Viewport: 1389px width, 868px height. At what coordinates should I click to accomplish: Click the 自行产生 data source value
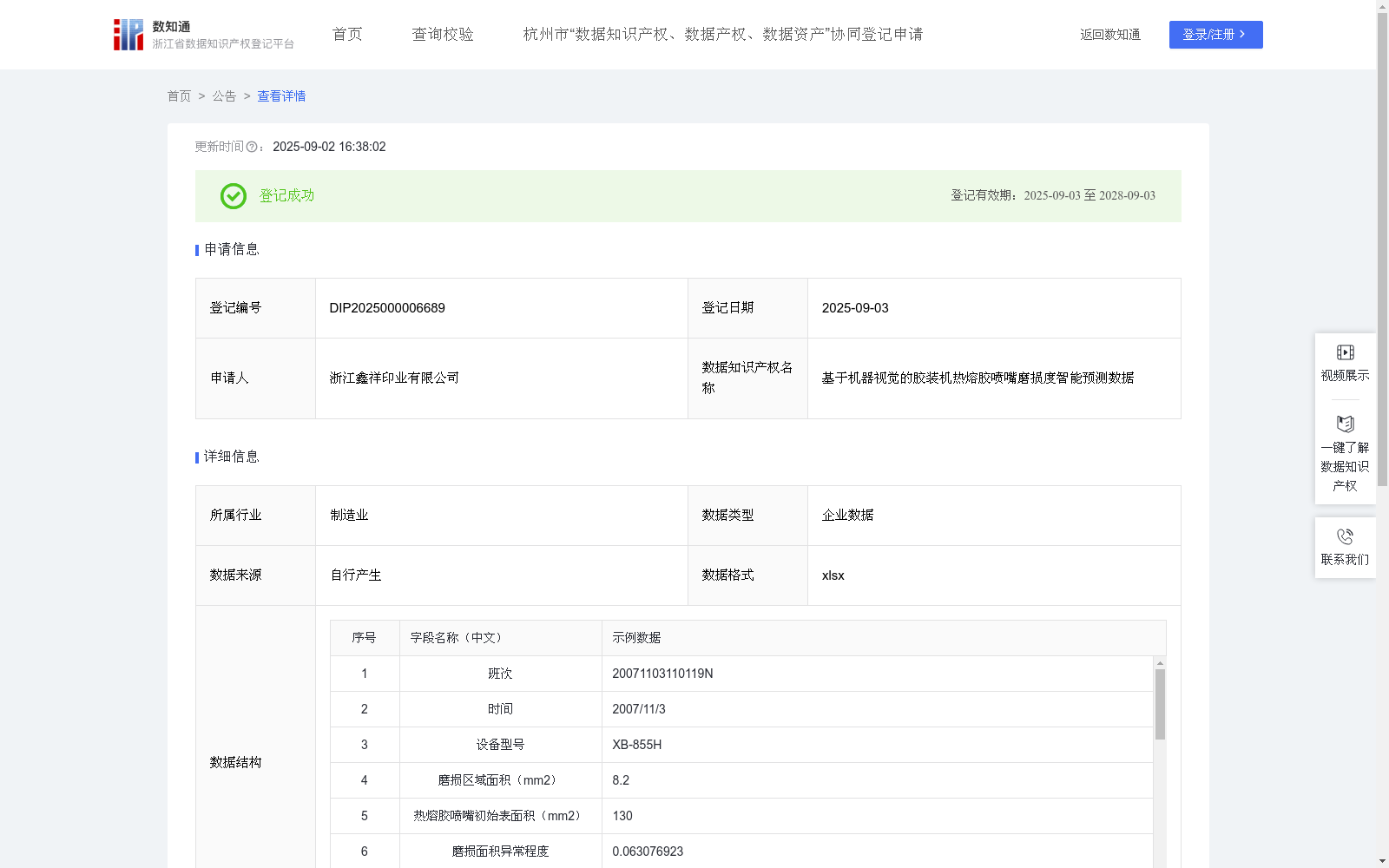pyautogui.click(x=356, y=575)
